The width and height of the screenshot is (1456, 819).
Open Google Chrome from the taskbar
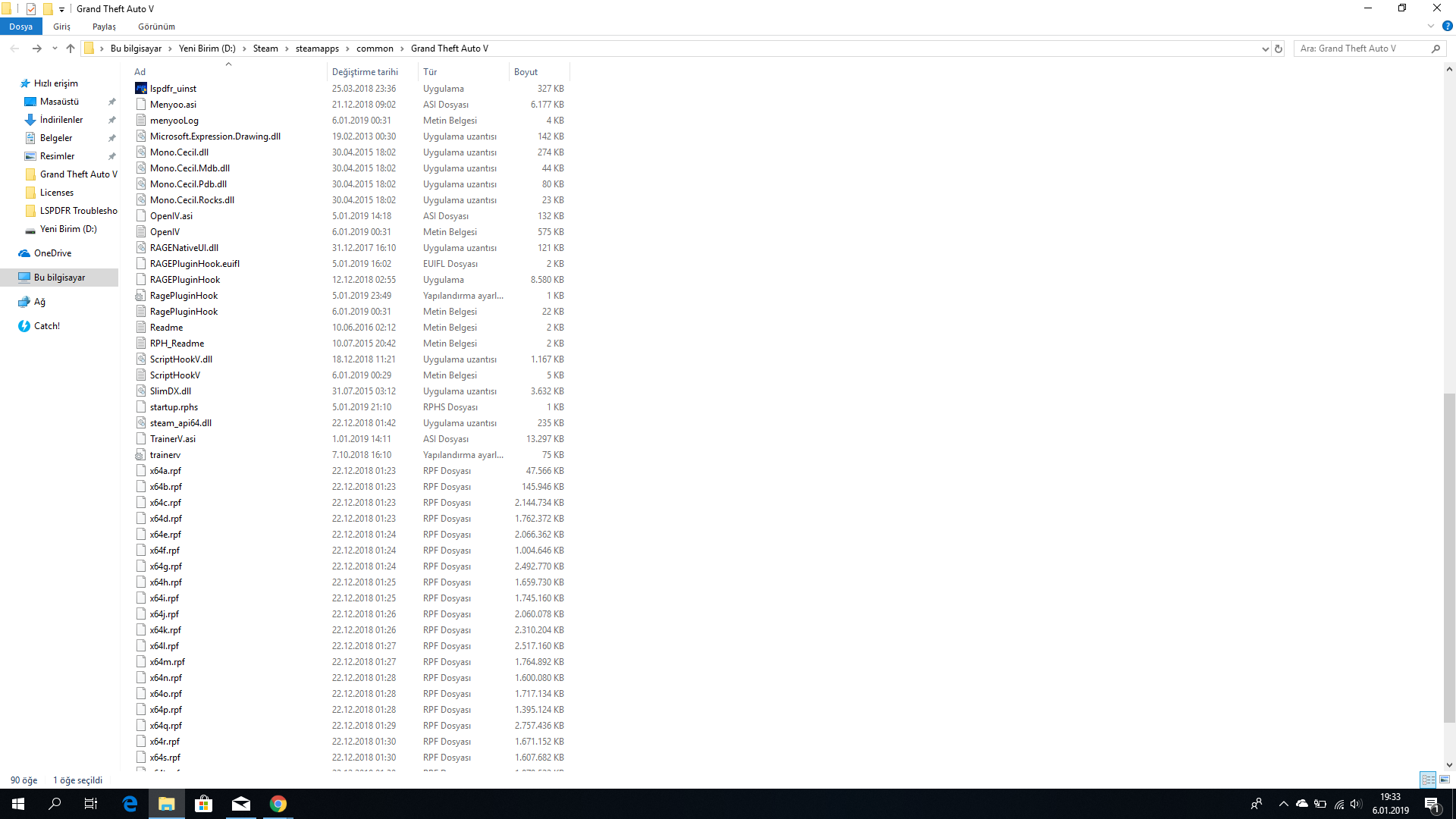point(278,804)
